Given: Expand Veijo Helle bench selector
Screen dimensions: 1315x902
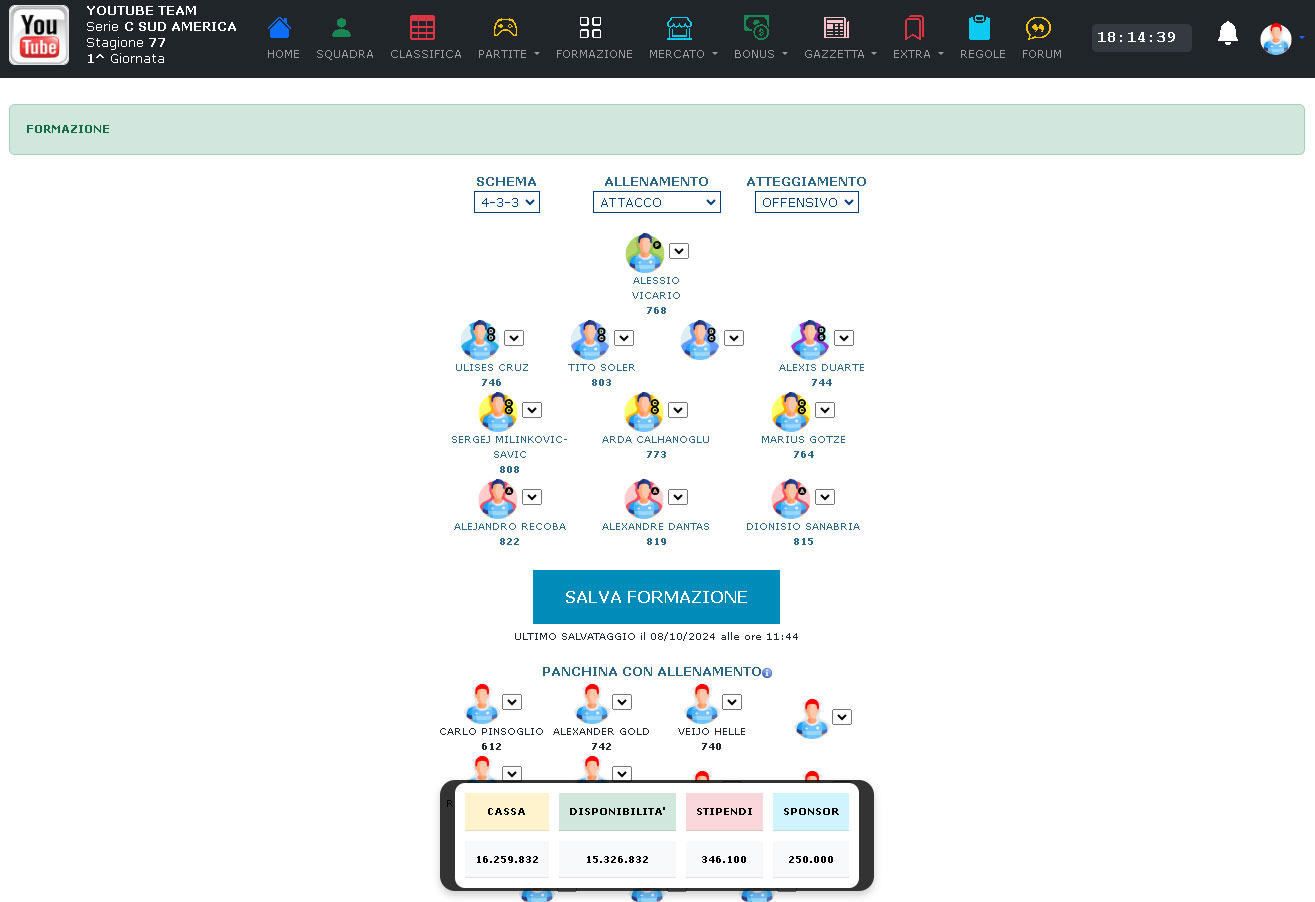Looking at the screenshot, I should point(732,702).
